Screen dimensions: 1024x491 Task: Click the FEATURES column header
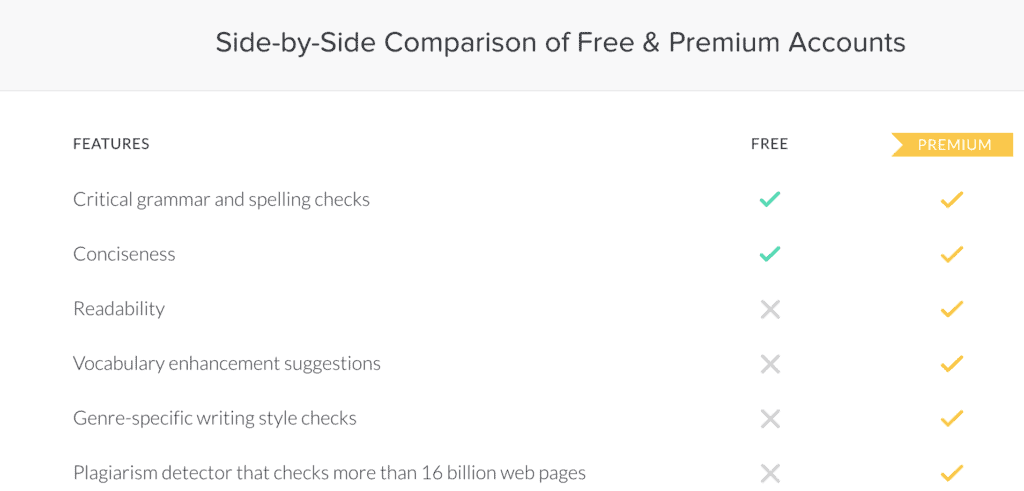pyautogui.click(x=111, y=144)
